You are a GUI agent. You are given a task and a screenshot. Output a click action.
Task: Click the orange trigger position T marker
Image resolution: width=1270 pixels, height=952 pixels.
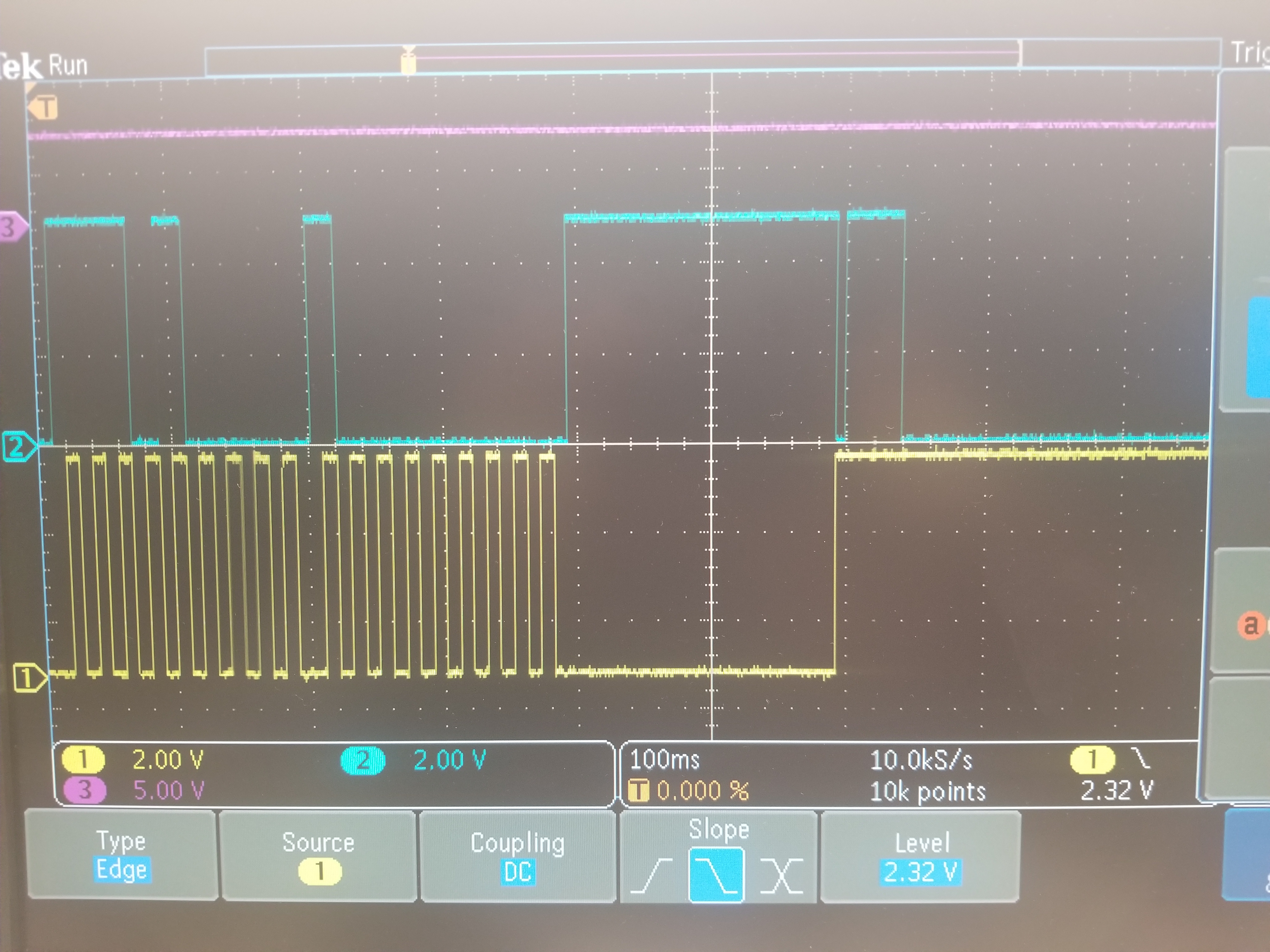[x=44, y=107]
